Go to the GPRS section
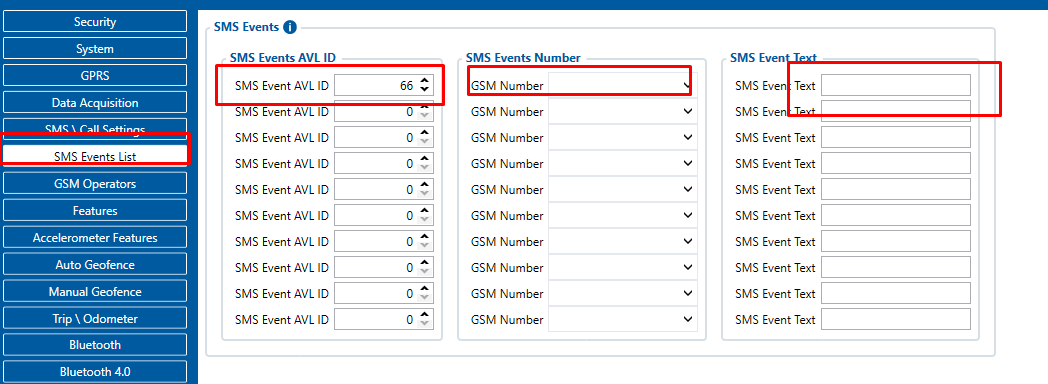Viewport: 1048px width, 384px height. point(94,75)
